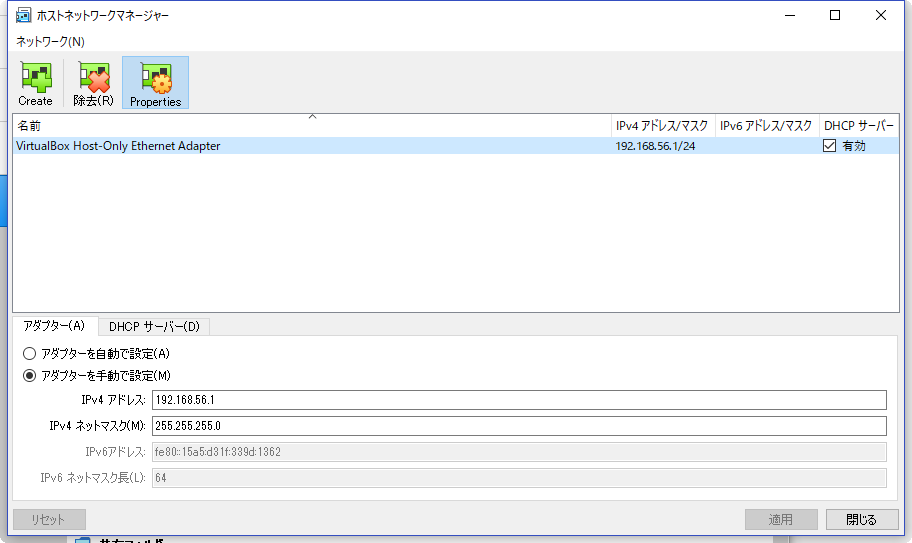Image resolution: width=912 pixels, height=543 pixels.
Task: Select アダプターを自動で設定(A) radio button
Action: [29, 353]
